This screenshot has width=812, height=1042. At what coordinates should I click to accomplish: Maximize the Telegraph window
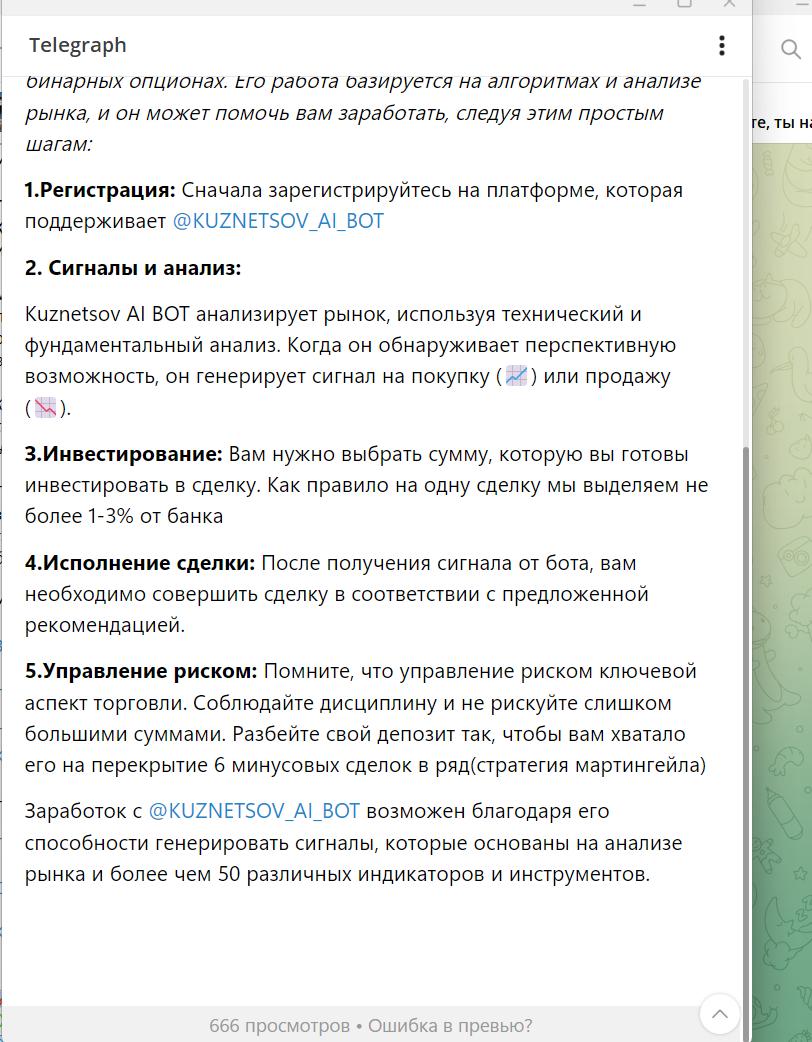click(x=684, y=3)
